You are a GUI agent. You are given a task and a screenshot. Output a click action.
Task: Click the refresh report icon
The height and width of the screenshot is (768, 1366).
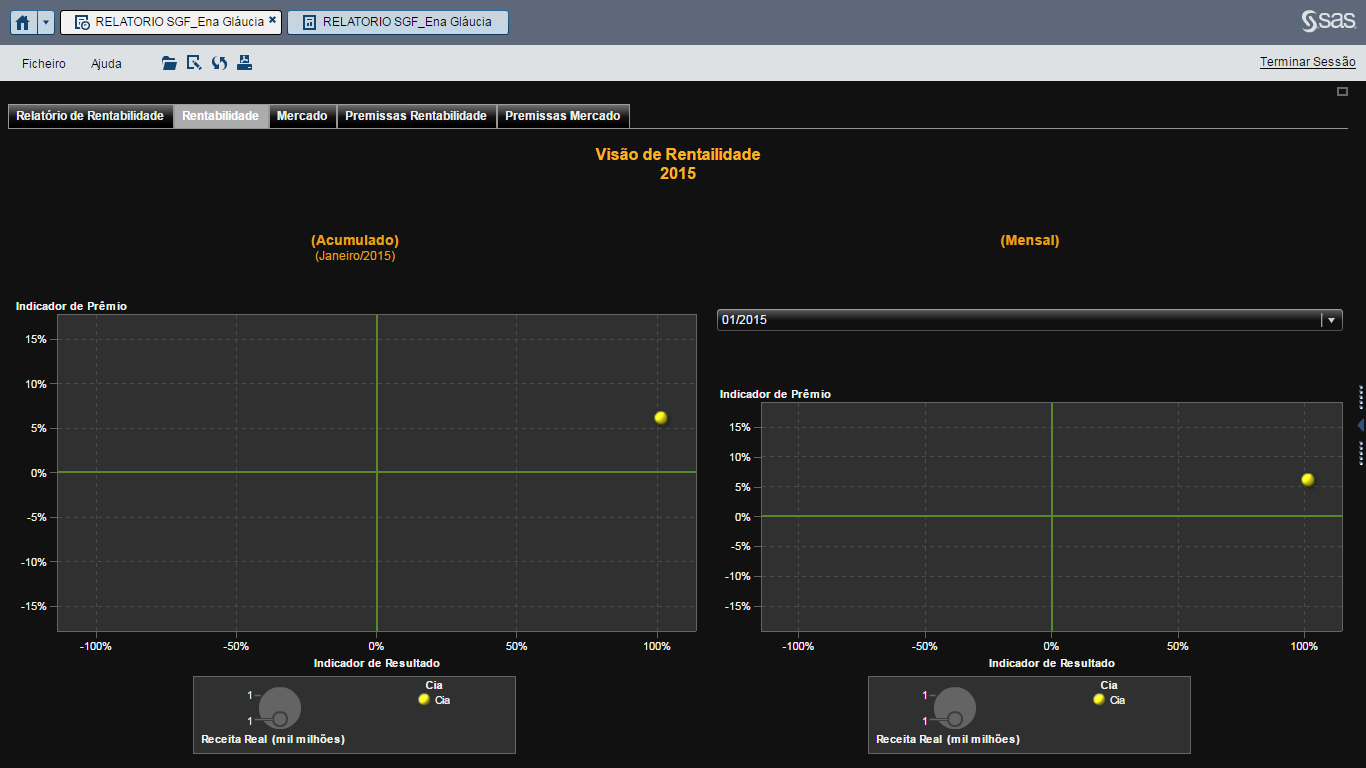(x=219, y=63)
